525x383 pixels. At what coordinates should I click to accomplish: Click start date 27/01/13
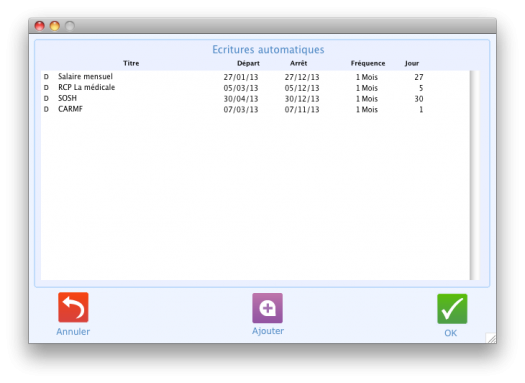tap(241, 77)
